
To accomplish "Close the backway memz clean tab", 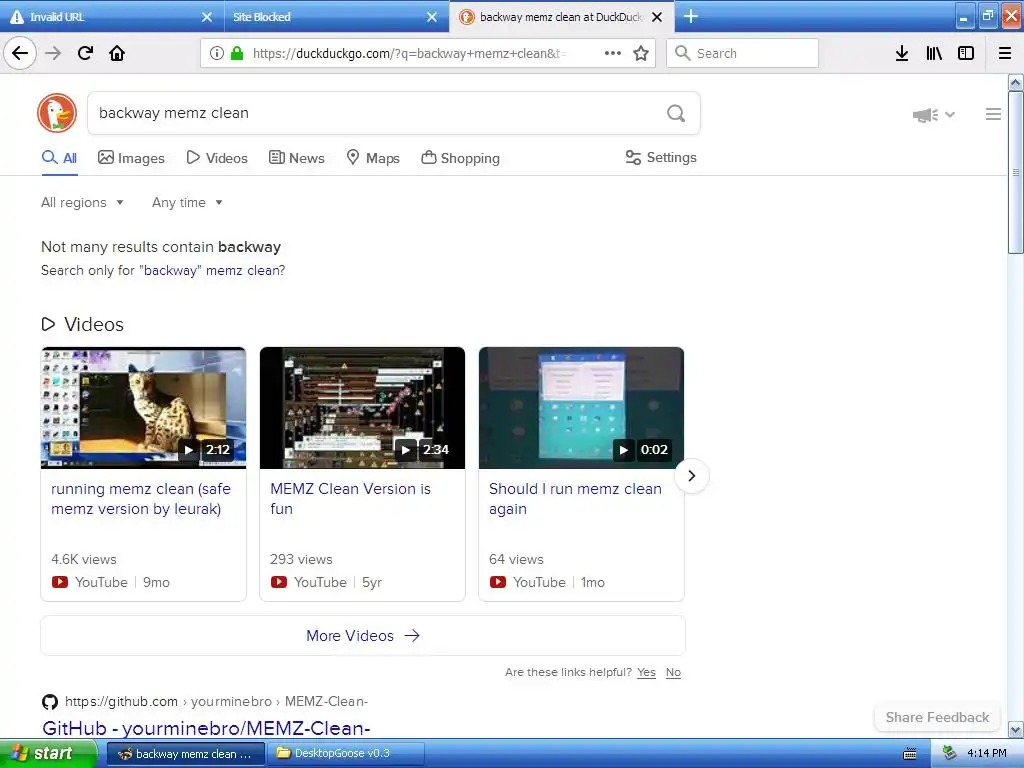I will 657,17.
